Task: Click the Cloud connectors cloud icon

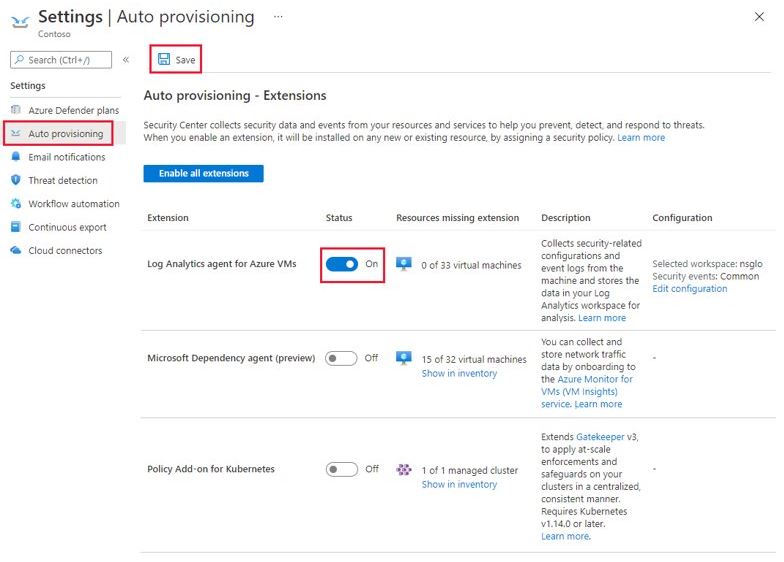Action: 16,250
